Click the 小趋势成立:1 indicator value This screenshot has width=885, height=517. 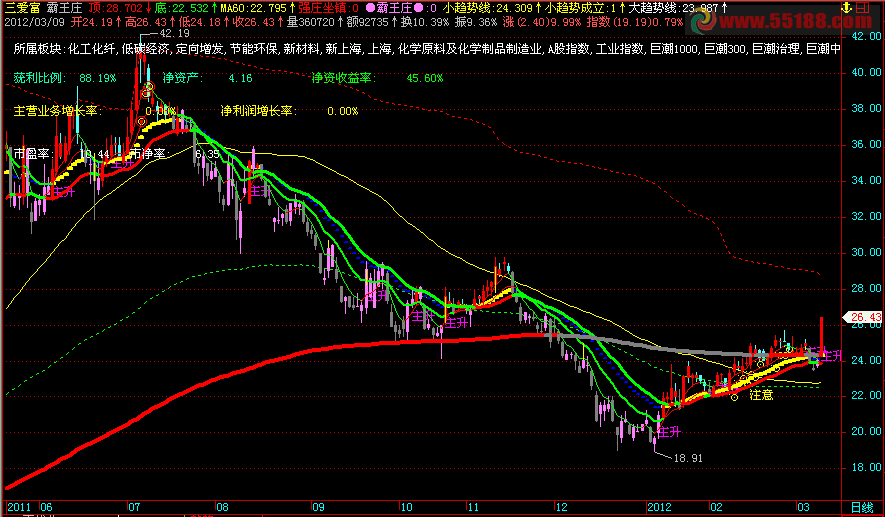[x=580, y=8]
